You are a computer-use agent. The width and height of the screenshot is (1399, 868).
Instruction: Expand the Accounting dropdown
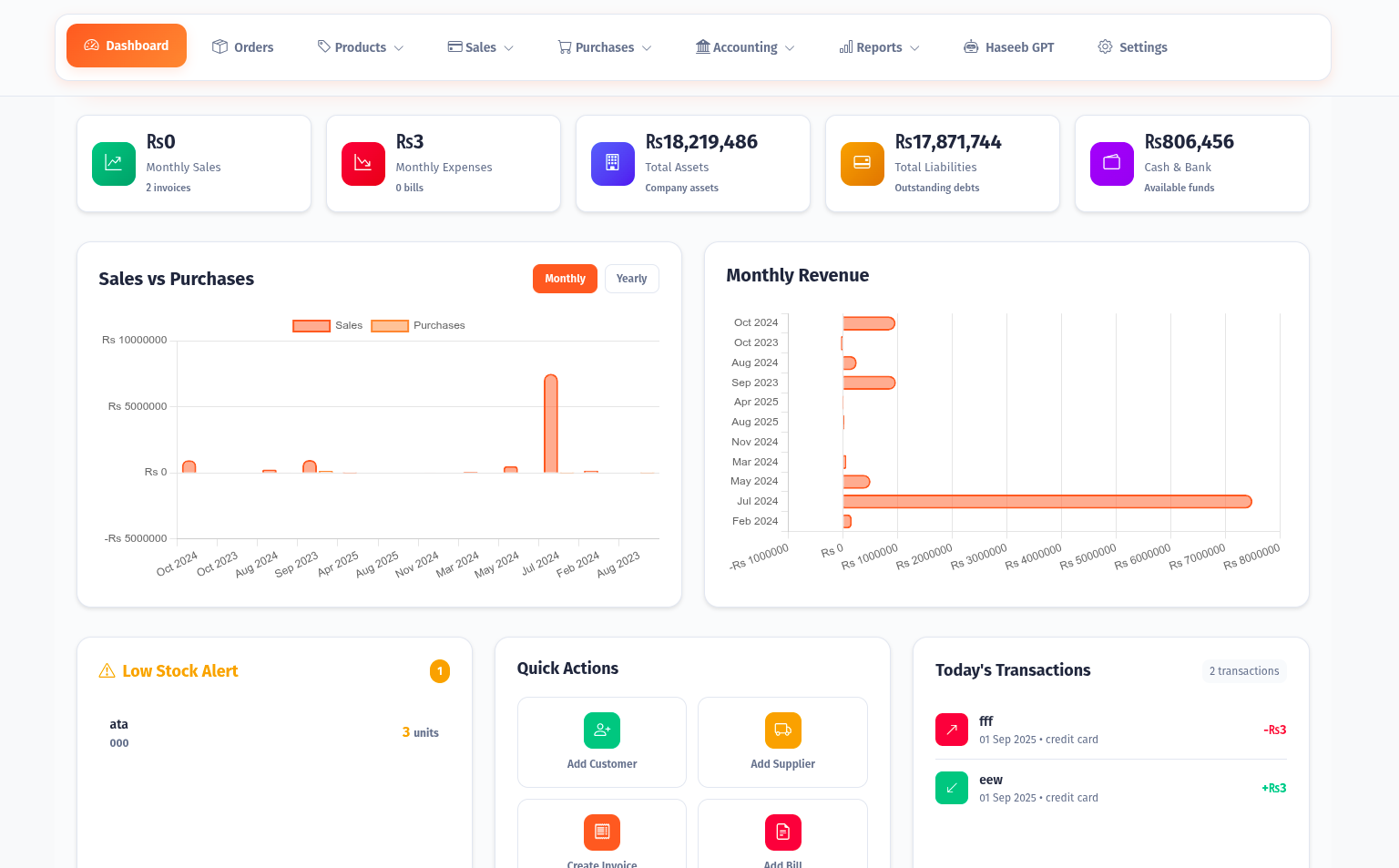745,46
